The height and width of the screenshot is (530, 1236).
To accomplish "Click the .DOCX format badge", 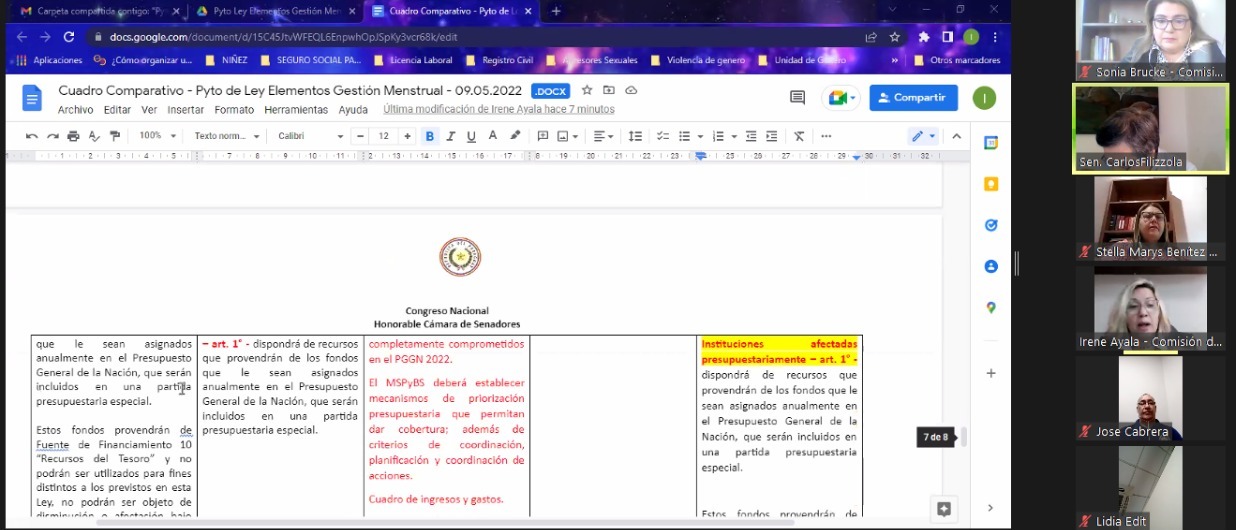I will (x=550, y=91).
